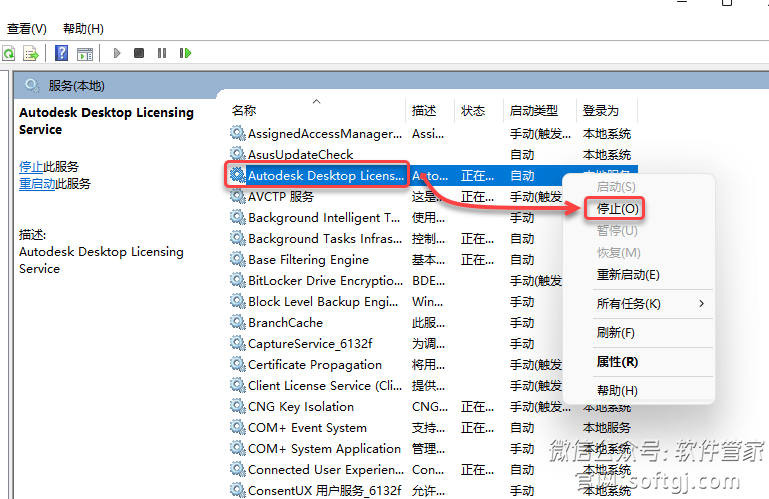This screenshot has height=499, width=769.
Task: Open the 帮助(H) menu
Action: click(x=83, y=29)
